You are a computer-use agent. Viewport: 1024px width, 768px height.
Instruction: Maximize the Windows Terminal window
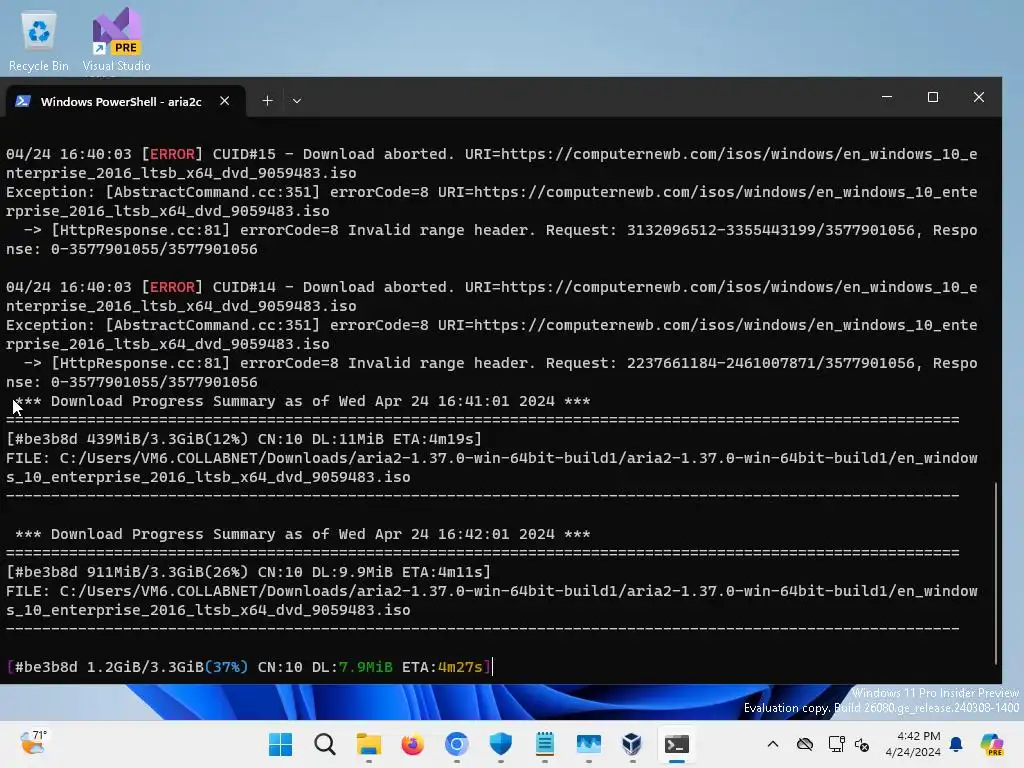pyautogui.click(x=933, y=97)
